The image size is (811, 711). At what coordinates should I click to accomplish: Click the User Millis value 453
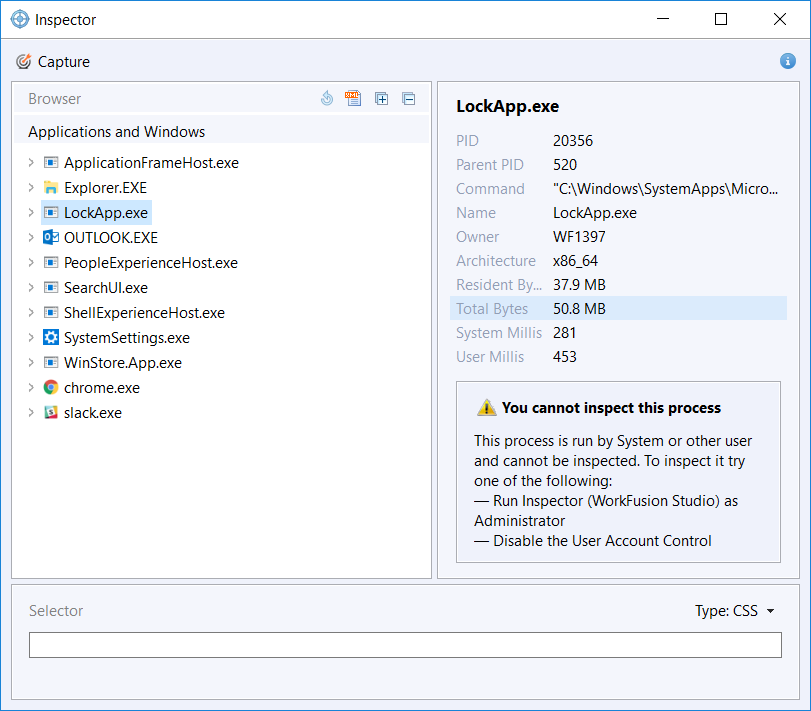click(x=564, y=357)
